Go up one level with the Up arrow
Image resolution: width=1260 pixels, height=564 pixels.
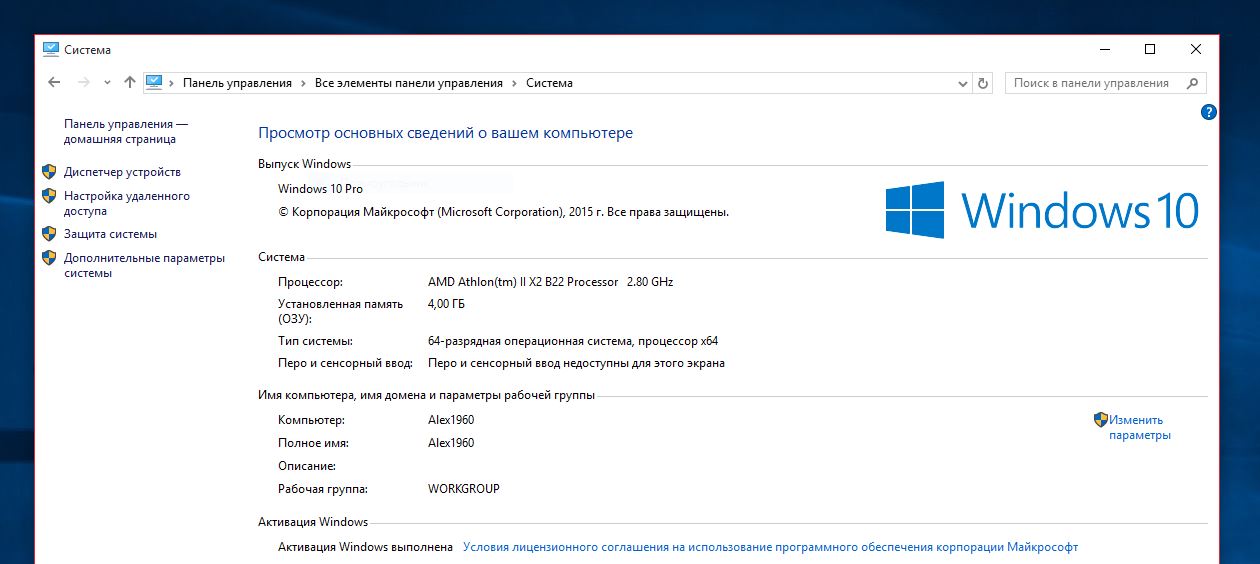[x=129, y=83]
